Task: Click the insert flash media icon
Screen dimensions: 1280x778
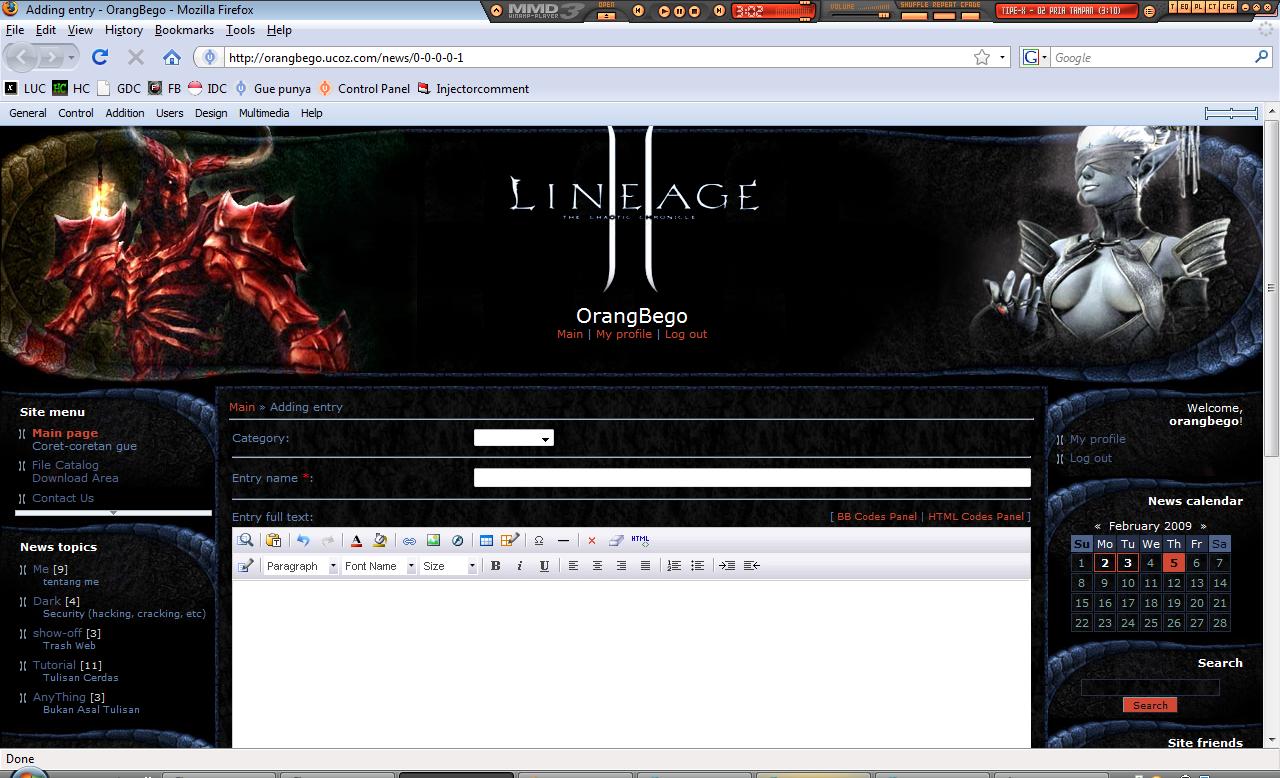Action: pyautogui.click(x=458, y=540)
